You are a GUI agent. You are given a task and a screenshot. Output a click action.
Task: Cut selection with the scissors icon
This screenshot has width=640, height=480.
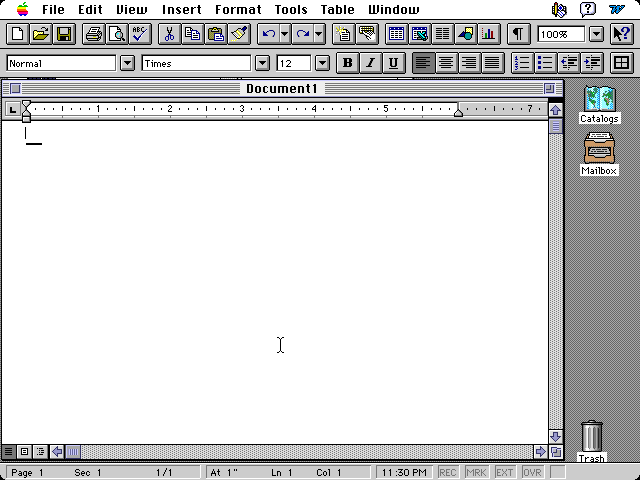coord(169,34)
